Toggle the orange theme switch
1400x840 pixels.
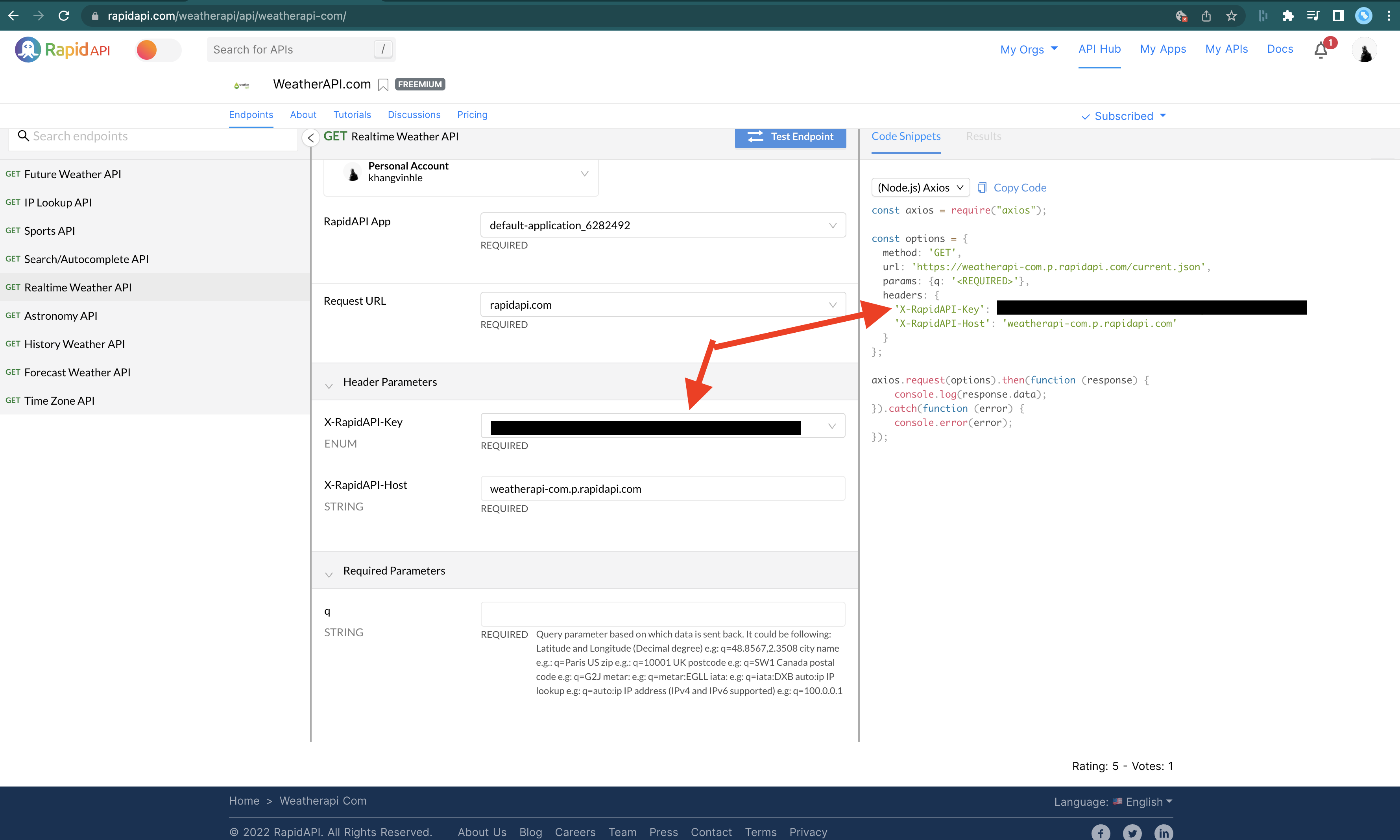(158, 50)
